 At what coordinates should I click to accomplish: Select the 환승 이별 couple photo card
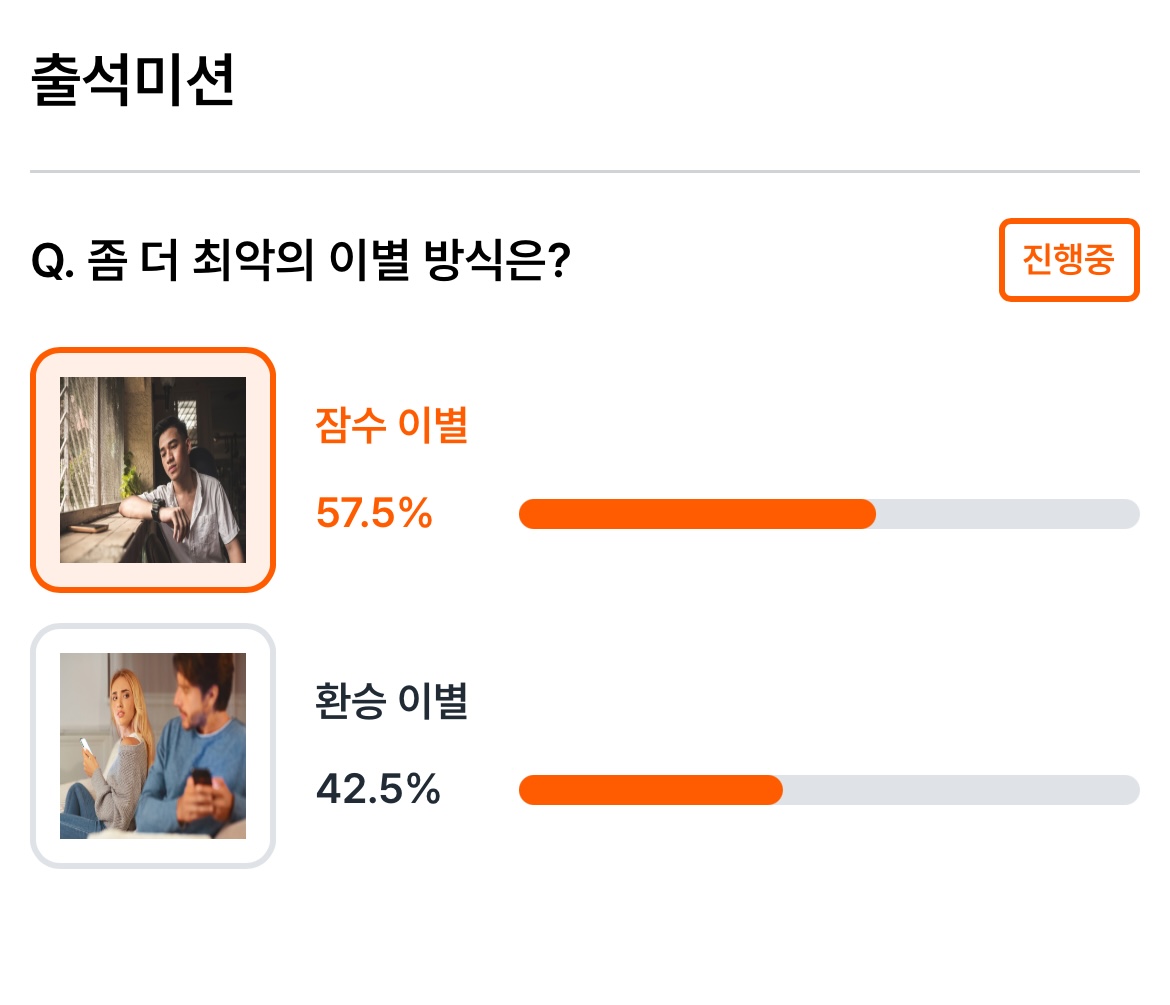153,745
